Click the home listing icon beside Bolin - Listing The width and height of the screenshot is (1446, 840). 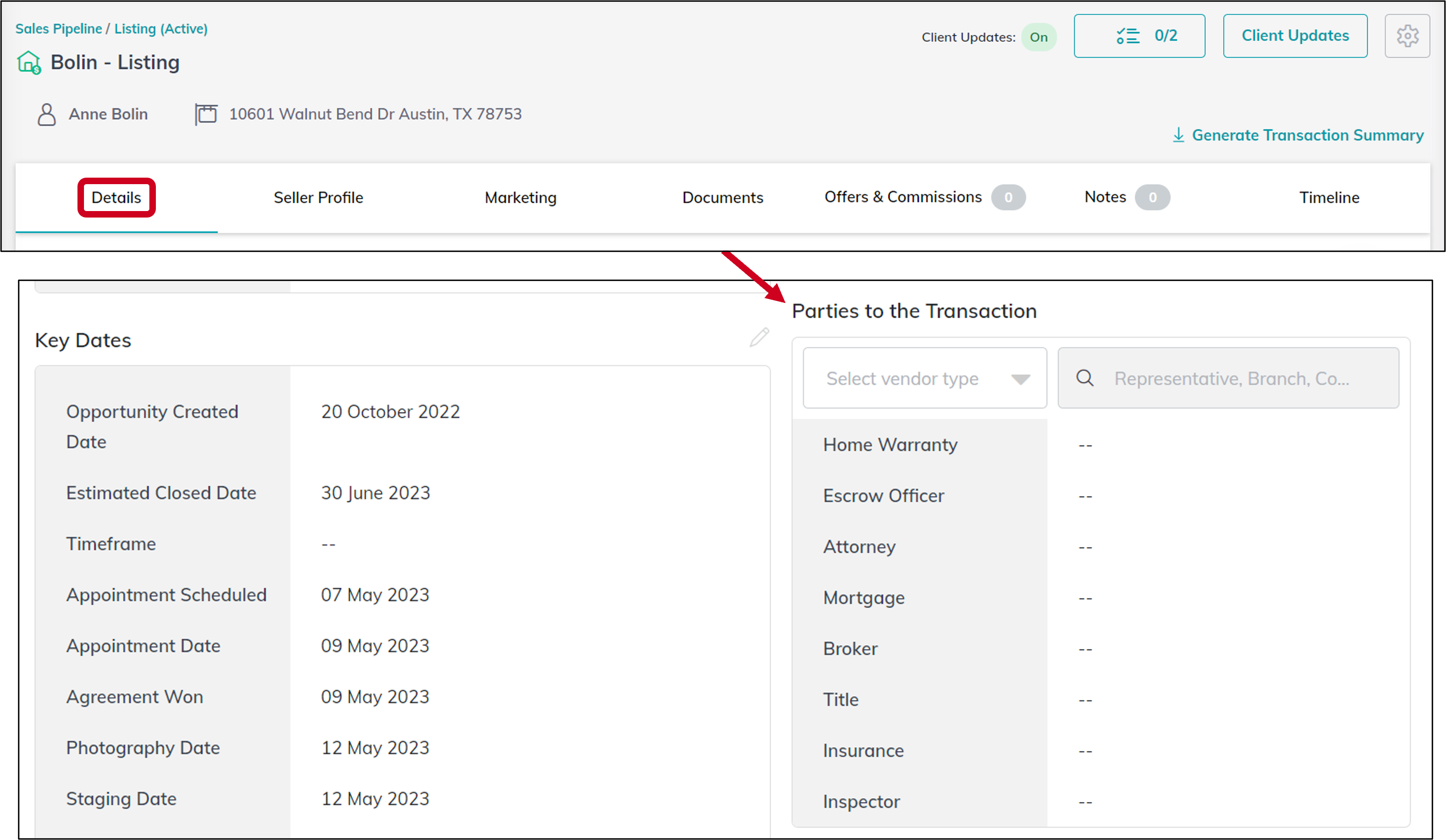29,63
